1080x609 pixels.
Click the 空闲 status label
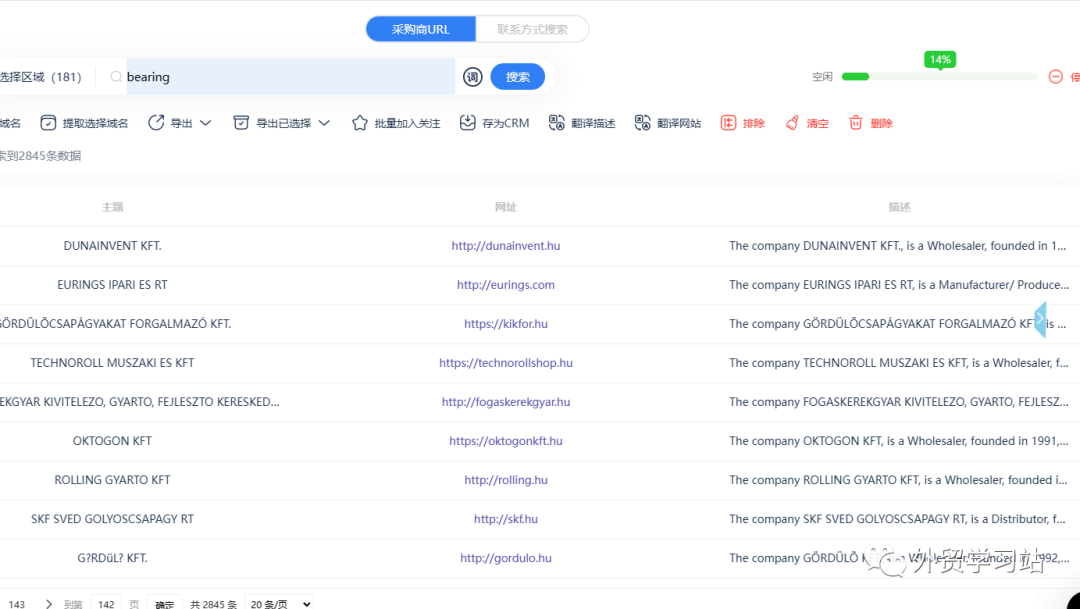click(x=822, y=76)
